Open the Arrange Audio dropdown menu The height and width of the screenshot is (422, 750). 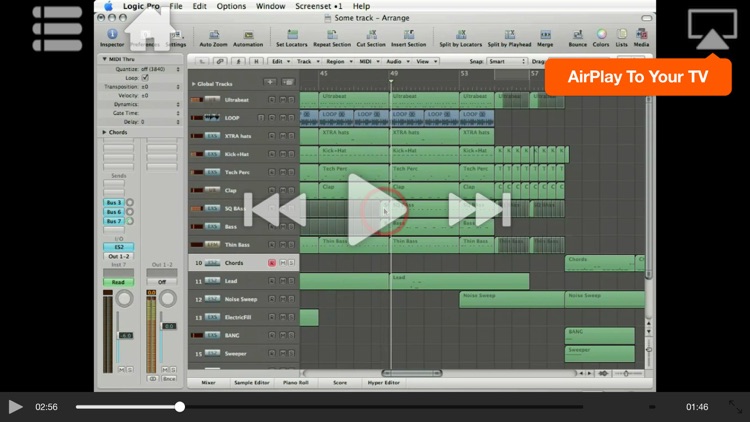pyautogui.click(x=397, y=61)
